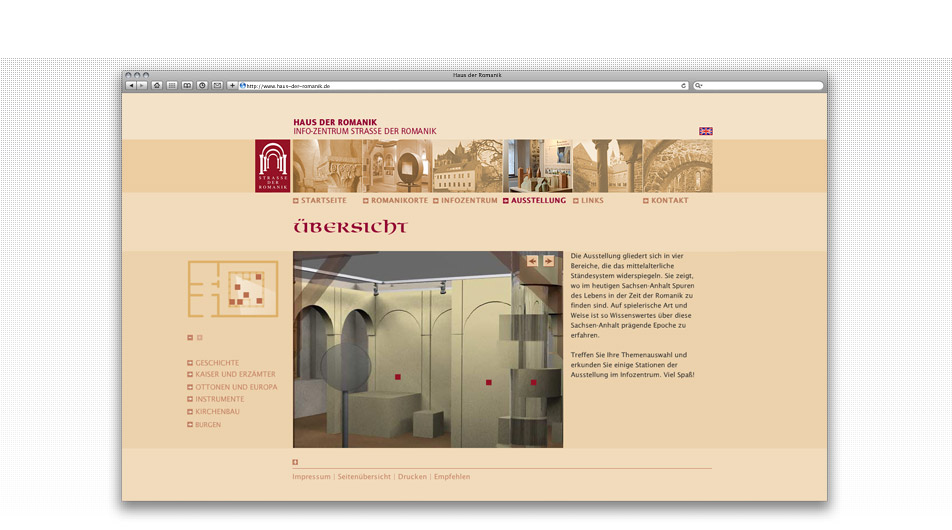Open the Startseite navigation item

[323, 201]
